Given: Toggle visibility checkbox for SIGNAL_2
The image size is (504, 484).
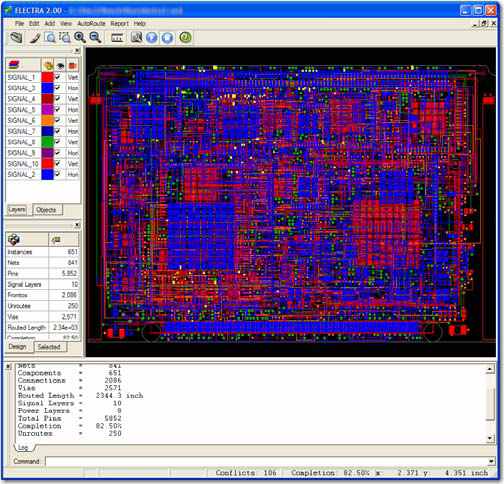Looking at the screenshot, I should pyautogui.click(x=58, y=174).
